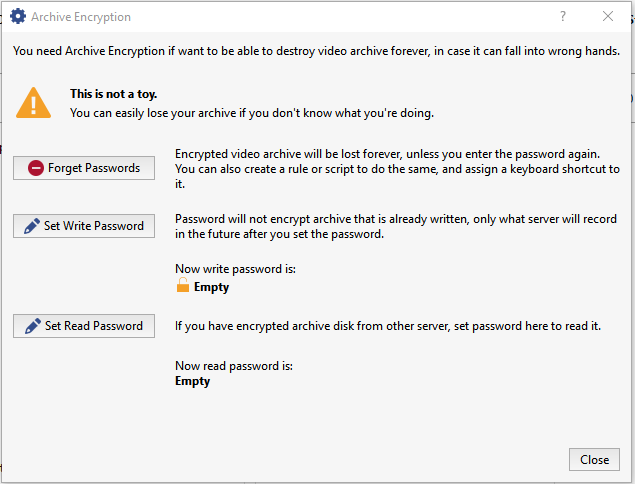Image resolution: width=635 pixels, height=484 pixels.
Task: Open the Set Write Password dialog
Action: (x=84, y=226)
